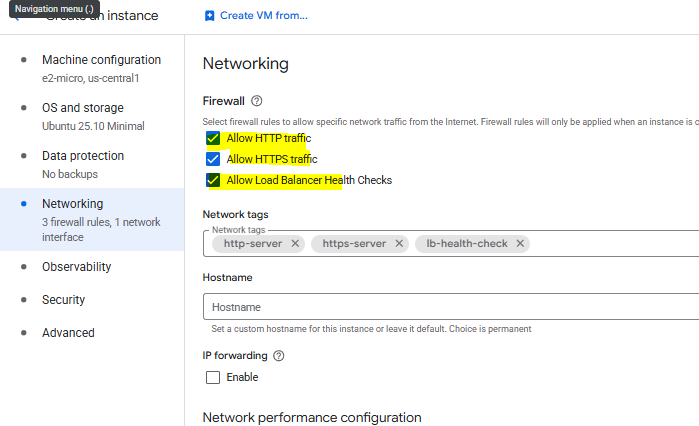Image resolution: width=699 pixels, height=426 pixels.
Task: Click the Firewall help question mark icon
Action: click(x=257, y=101)
